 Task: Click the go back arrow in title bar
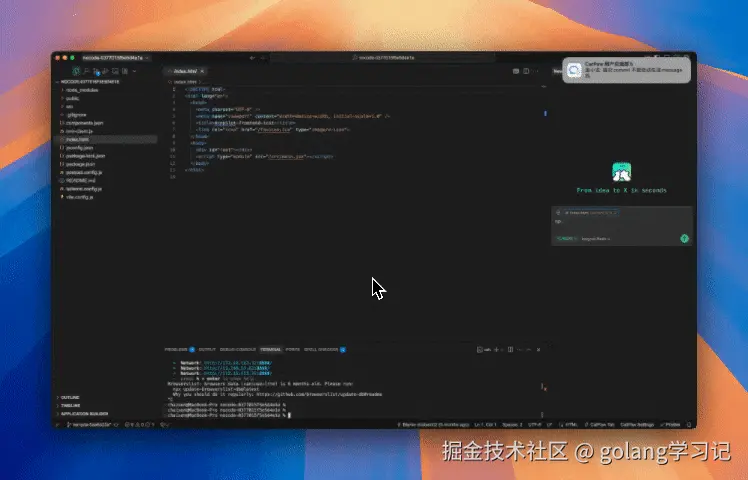[x=252, y=58]
